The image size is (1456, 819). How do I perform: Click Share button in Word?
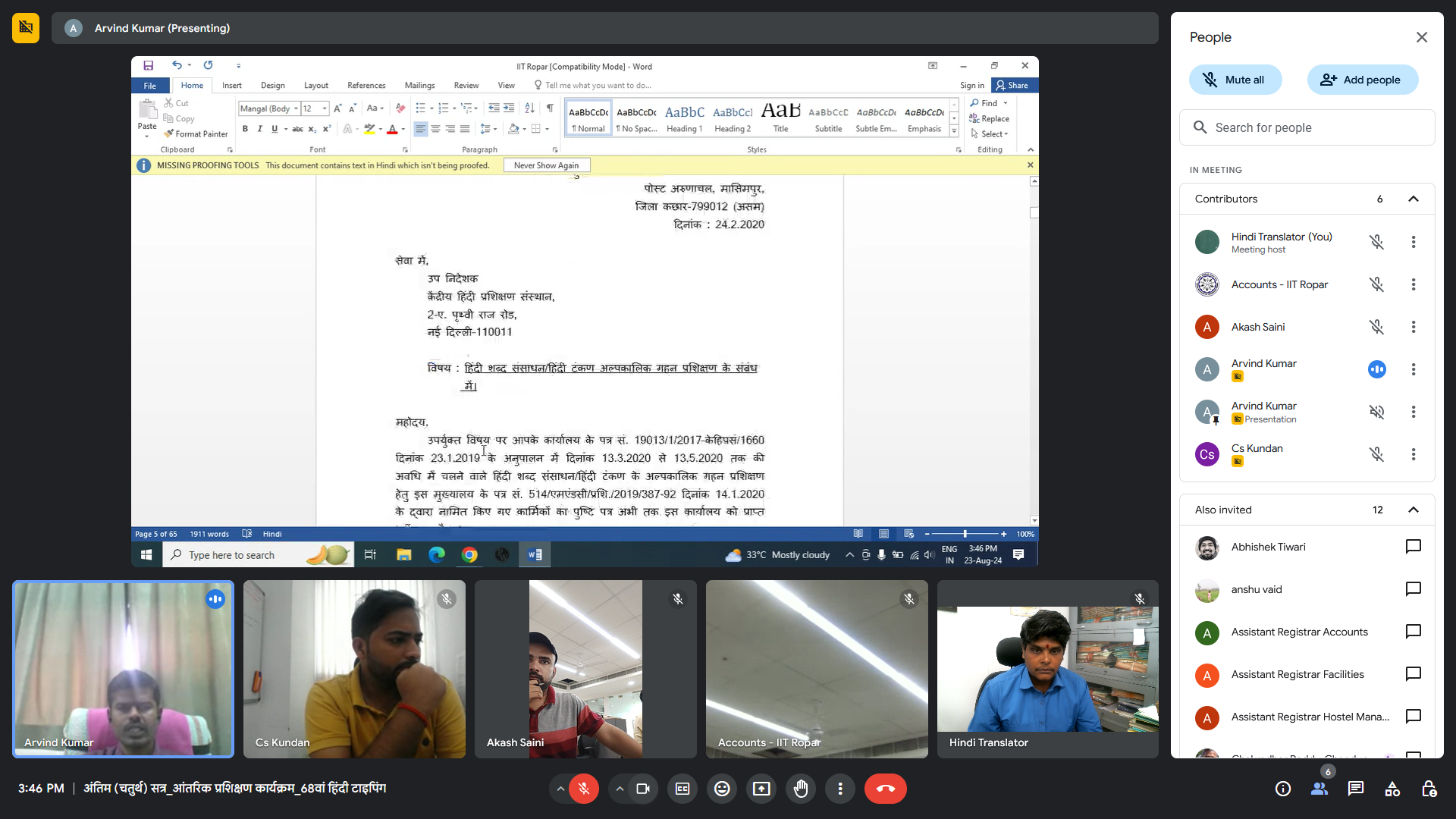click(x=1013, y=86)
